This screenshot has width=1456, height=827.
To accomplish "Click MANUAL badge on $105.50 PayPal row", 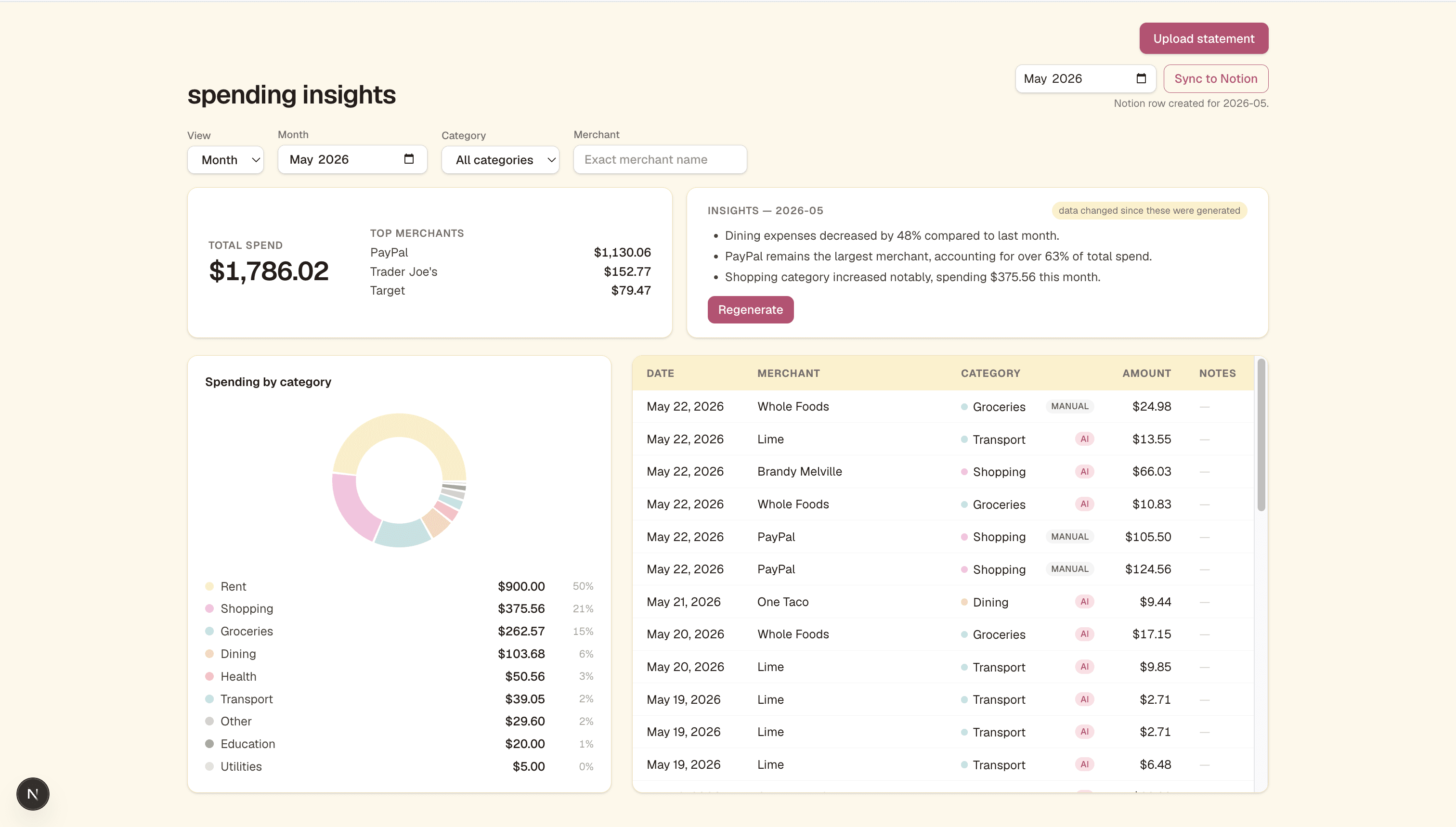I will point(1069,537).
